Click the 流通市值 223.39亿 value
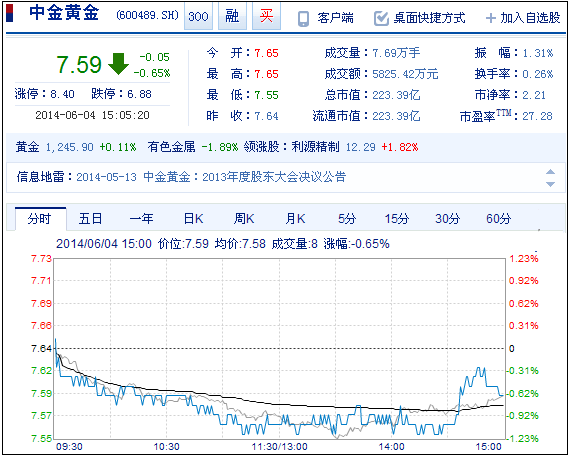 (x=396, y=117)
